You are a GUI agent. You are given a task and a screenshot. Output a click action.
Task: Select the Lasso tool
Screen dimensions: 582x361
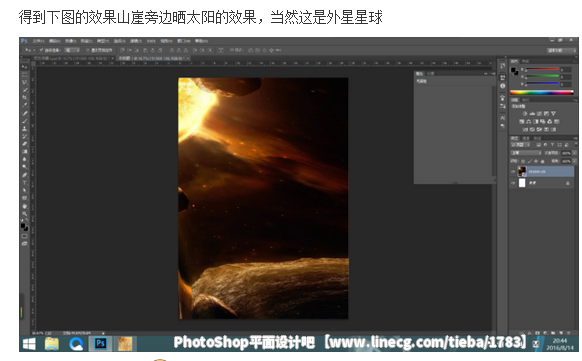pyautogui.click(x=25, y=82)
